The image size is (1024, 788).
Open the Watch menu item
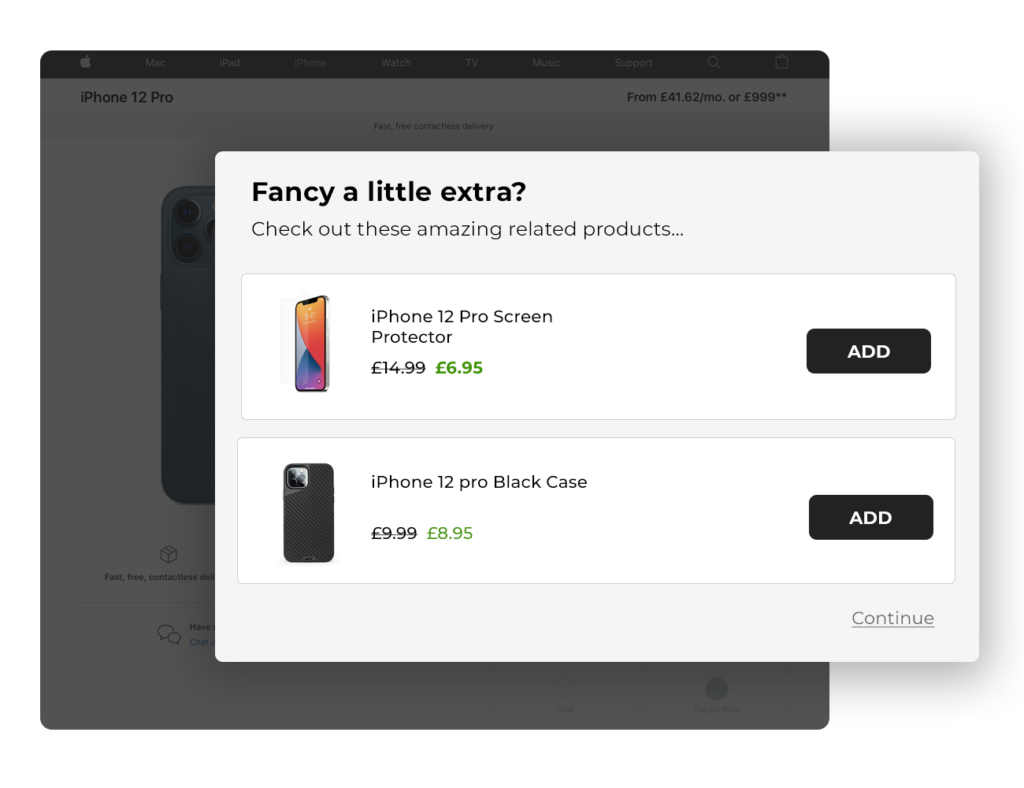click(x=396, y=63)
